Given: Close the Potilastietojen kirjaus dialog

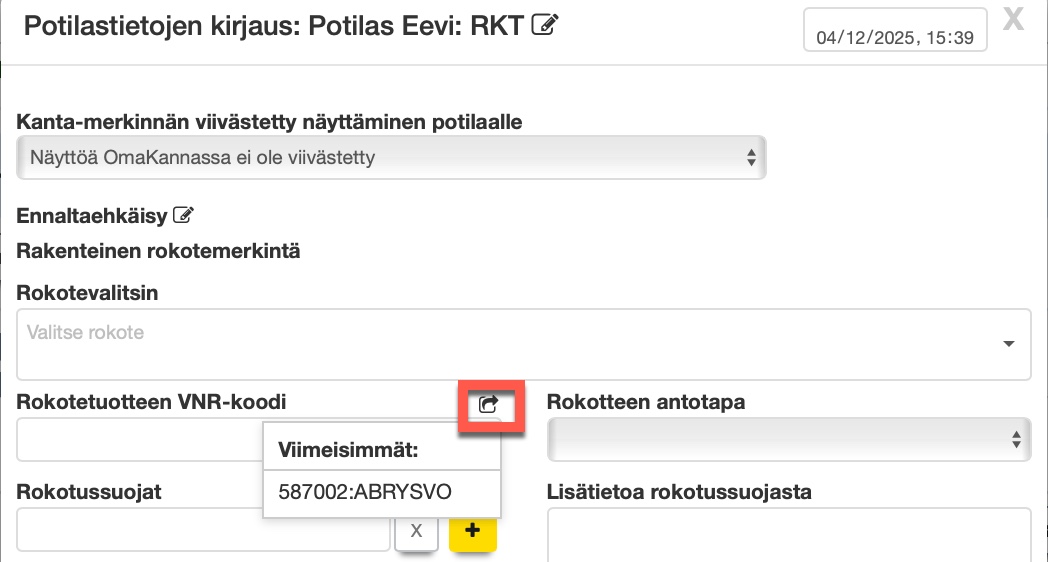Looking at the screenshot, I should [x=1013, y=21].
